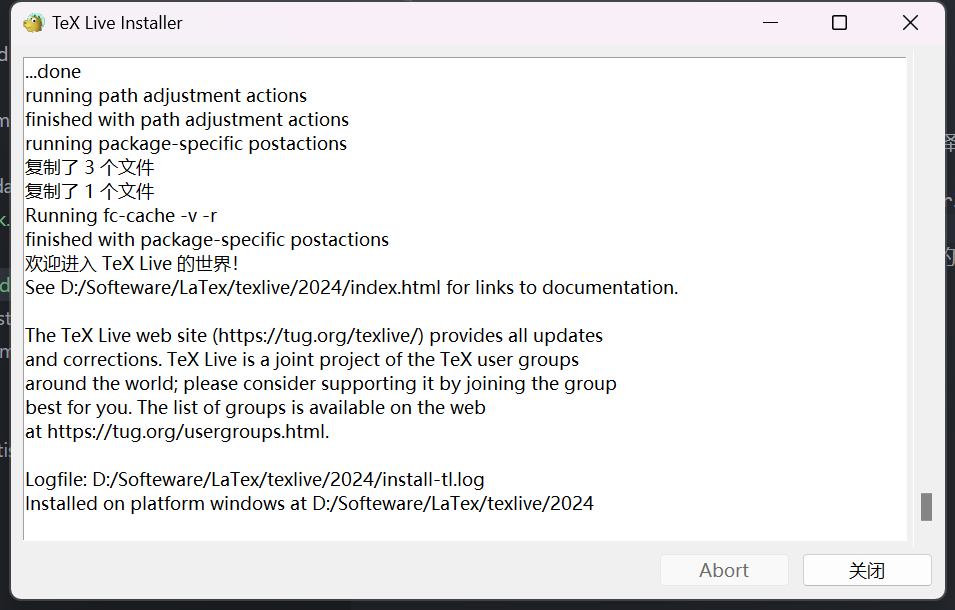The width and height of the screenshot is (955, 610).
Task: Click the 'TeX Live Installer' window title text
Action: (117, 23)
